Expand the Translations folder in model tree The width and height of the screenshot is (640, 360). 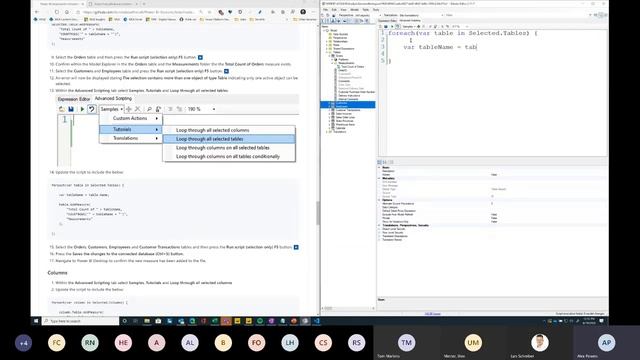click(x=327, y=132)
